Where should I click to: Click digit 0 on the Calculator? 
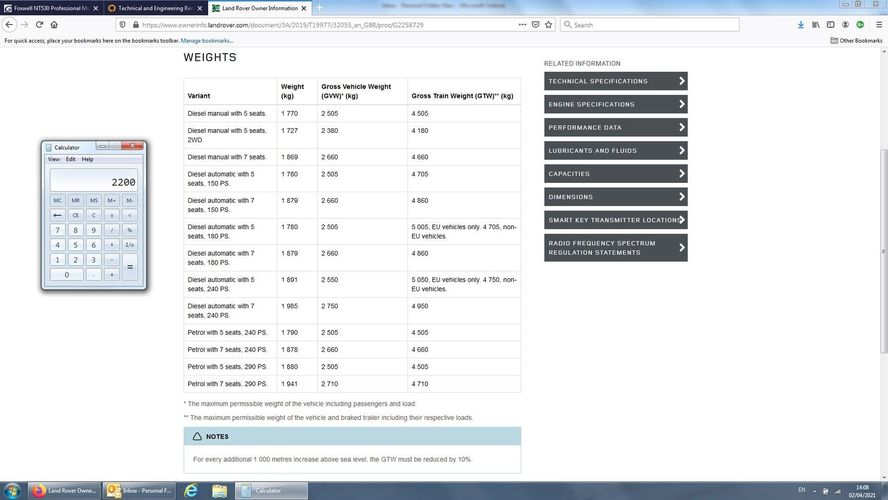point(66,275)
